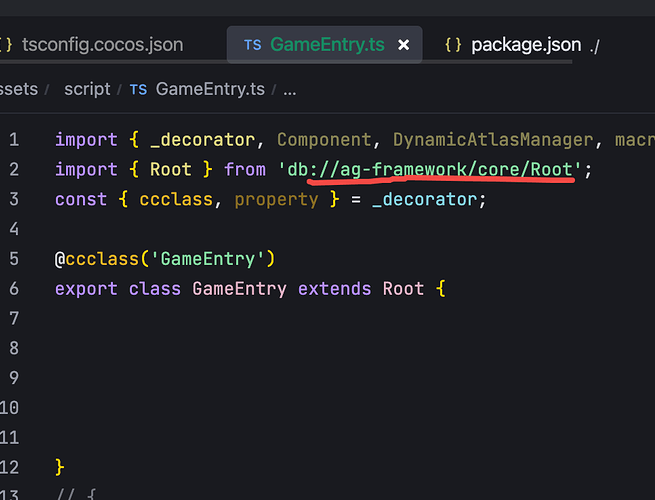The width and height of the screenshot is (655, 500).
Task: Click the braces icon on package.json tab
Action: pos(453,45)
